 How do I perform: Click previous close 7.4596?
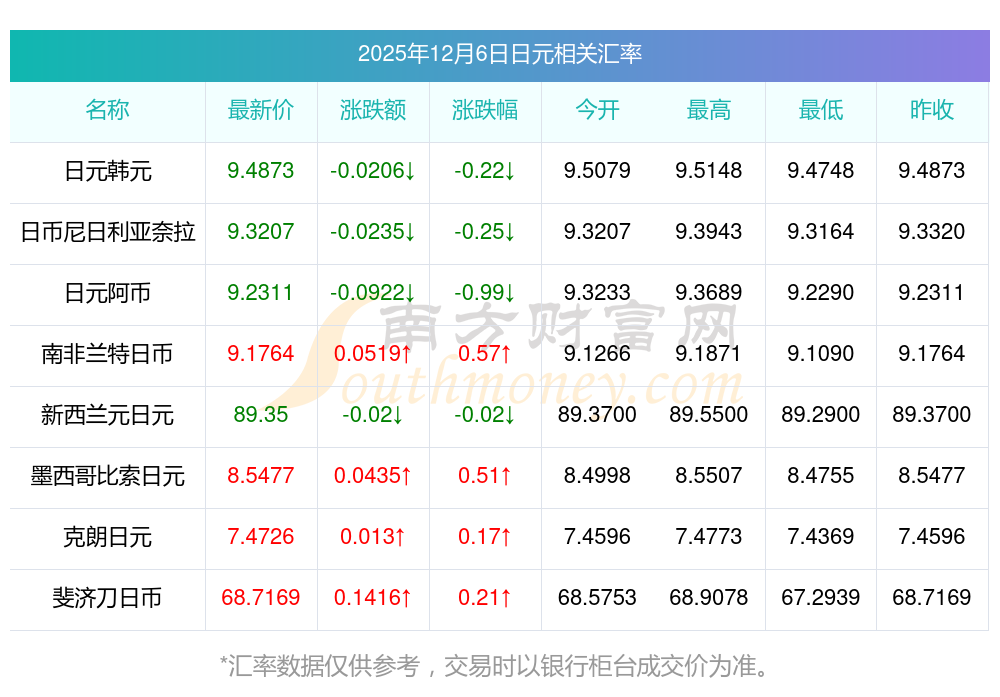point(932,536)
